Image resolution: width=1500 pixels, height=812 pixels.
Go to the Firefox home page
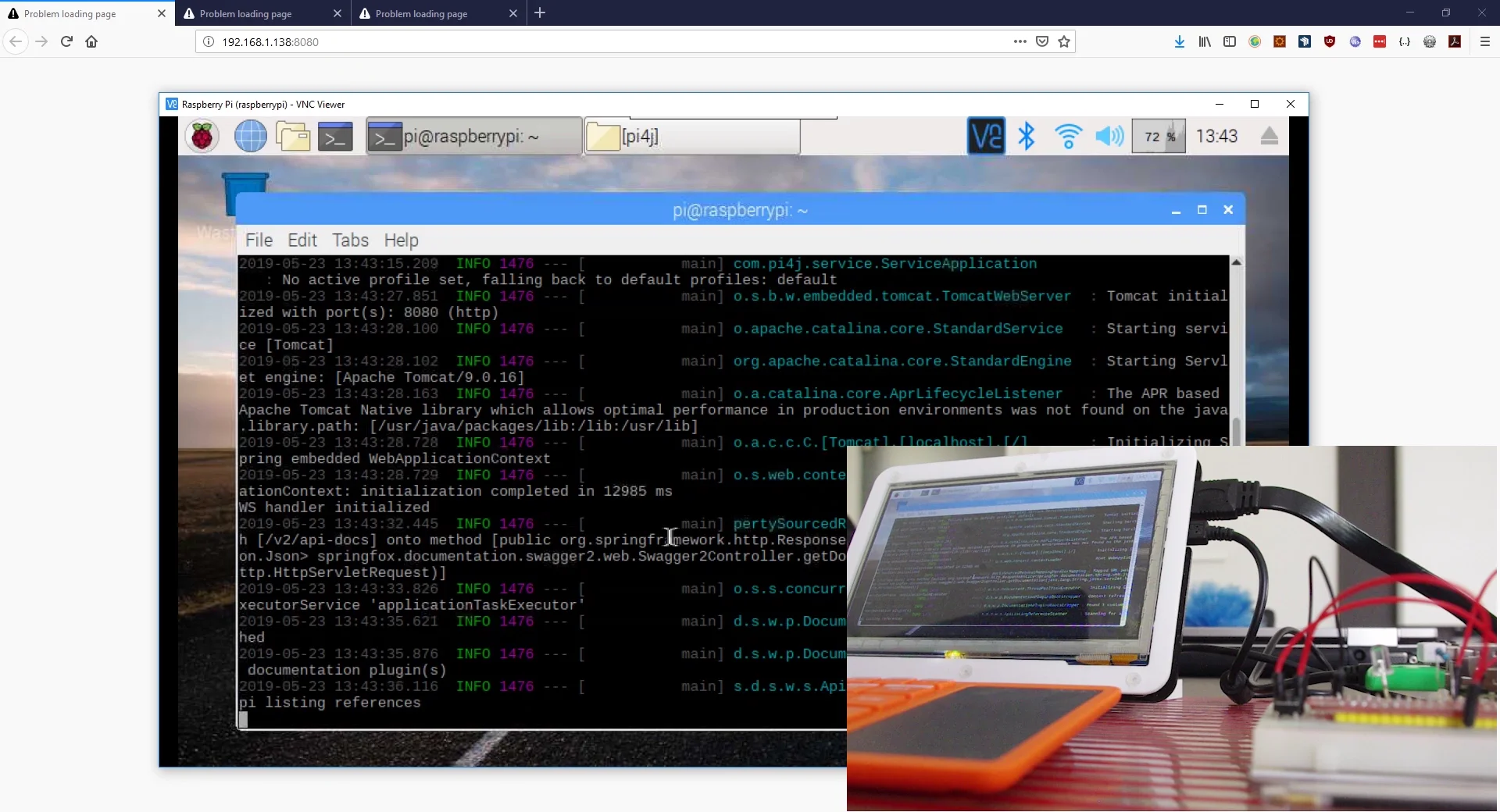coord(91,41)
